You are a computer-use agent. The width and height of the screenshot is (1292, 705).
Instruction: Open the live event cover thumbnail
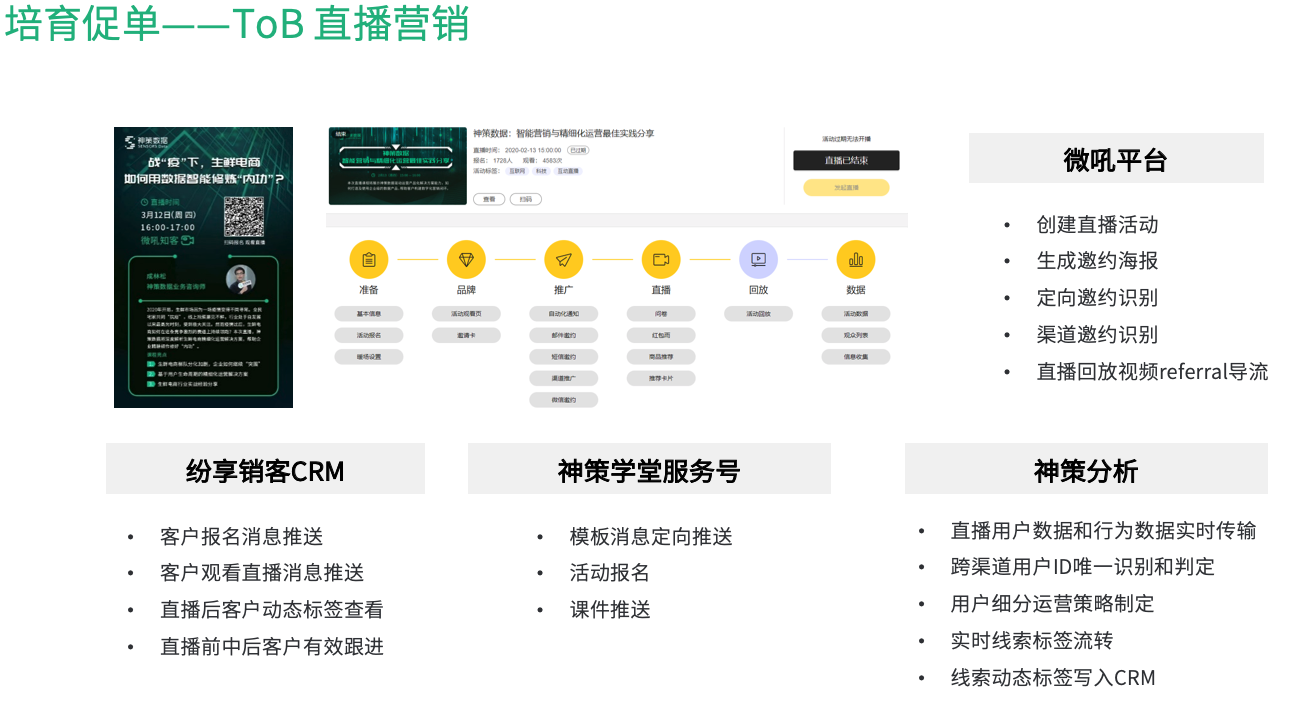[x=398, y=166]
